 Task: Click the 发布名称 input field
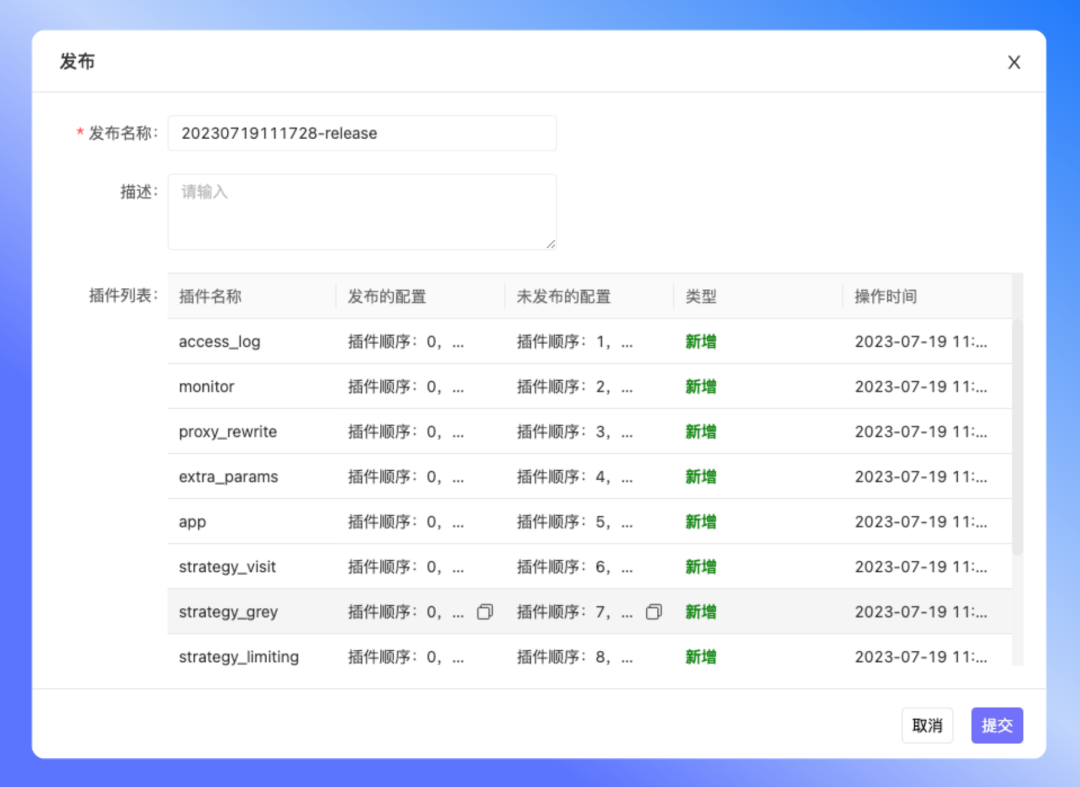362,133
